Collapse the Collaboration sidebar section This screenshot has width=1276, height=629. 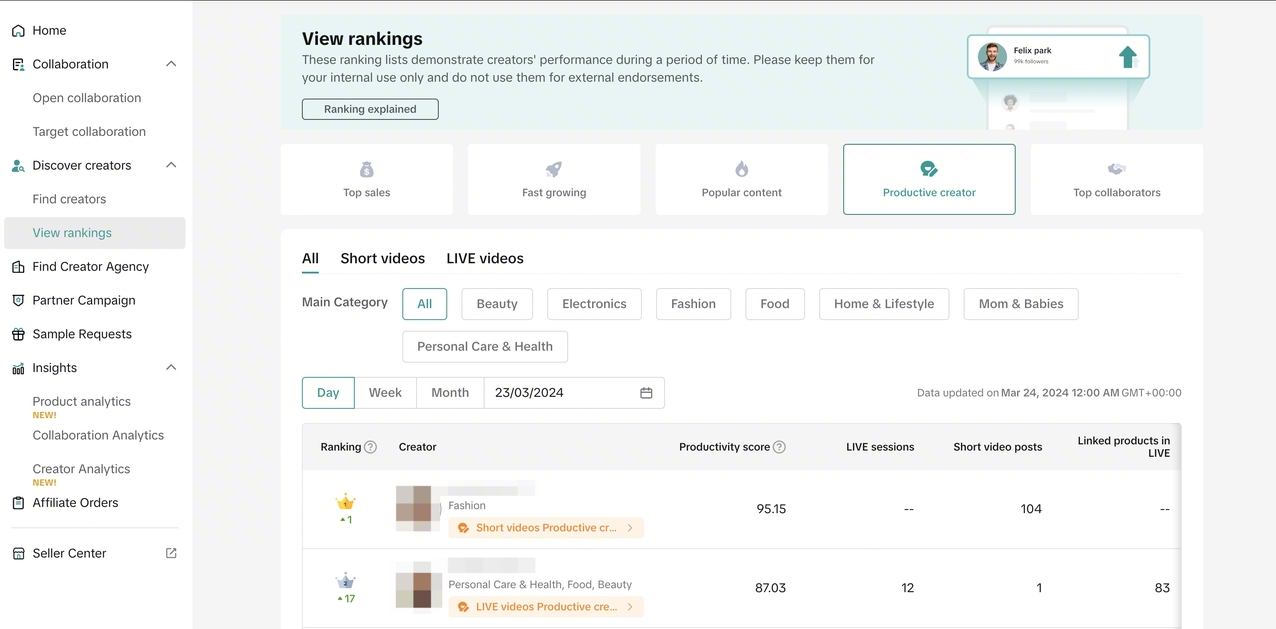171,64
